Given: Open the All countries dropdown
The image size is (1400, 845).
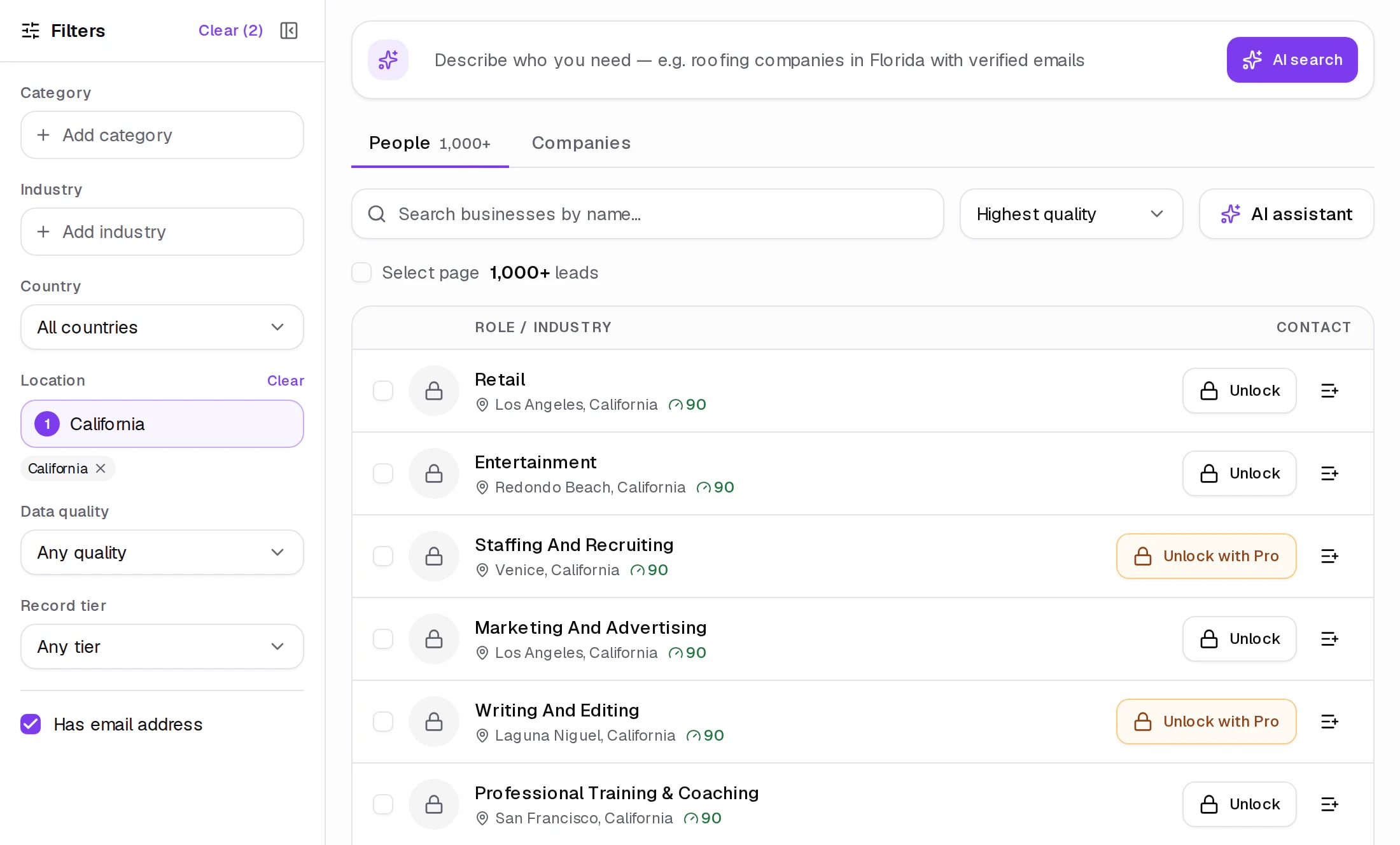Looking at the screenshot, I should (x=162, y=327).
